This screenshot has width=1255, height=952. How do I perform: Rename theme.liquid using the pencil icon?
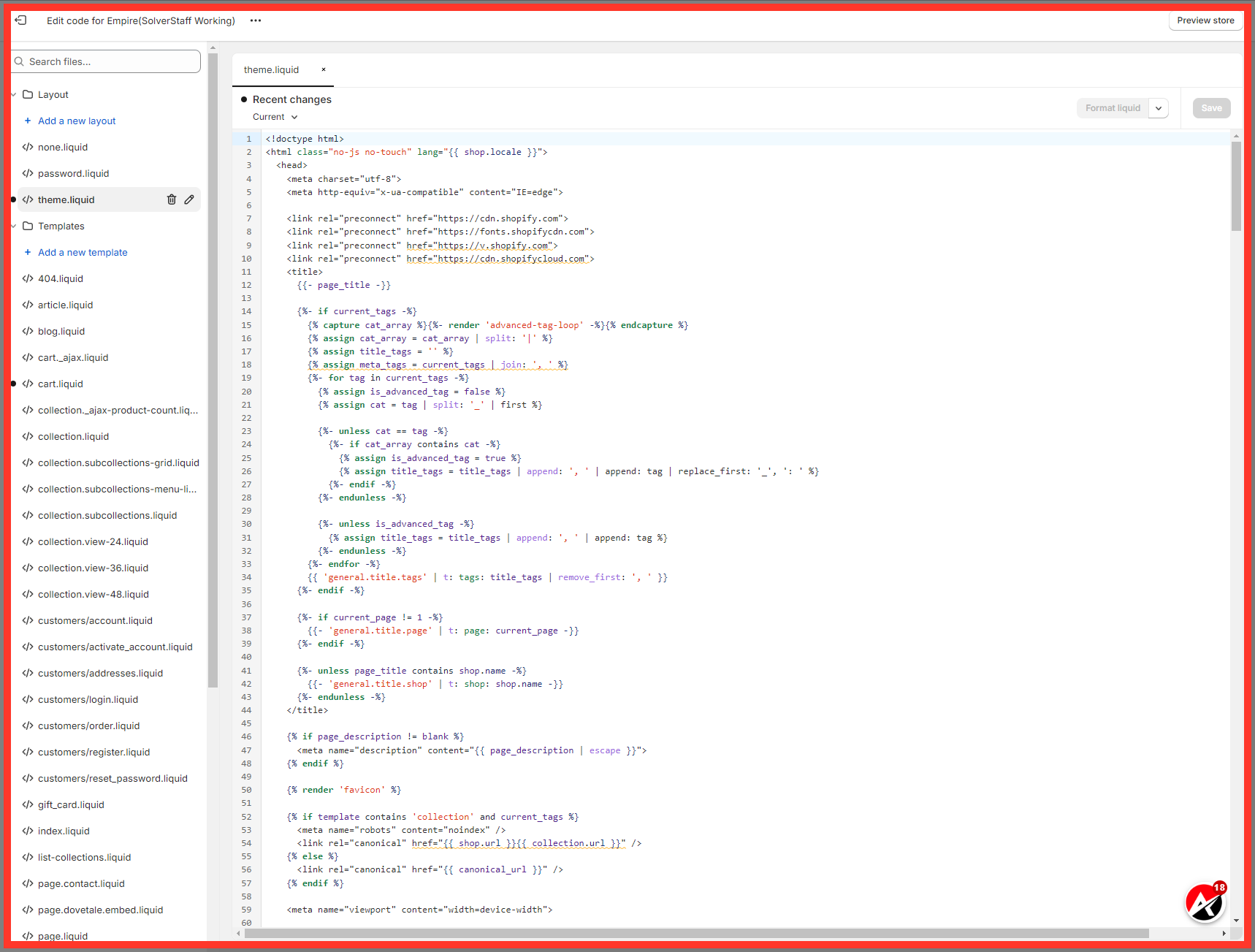(189, 199)
